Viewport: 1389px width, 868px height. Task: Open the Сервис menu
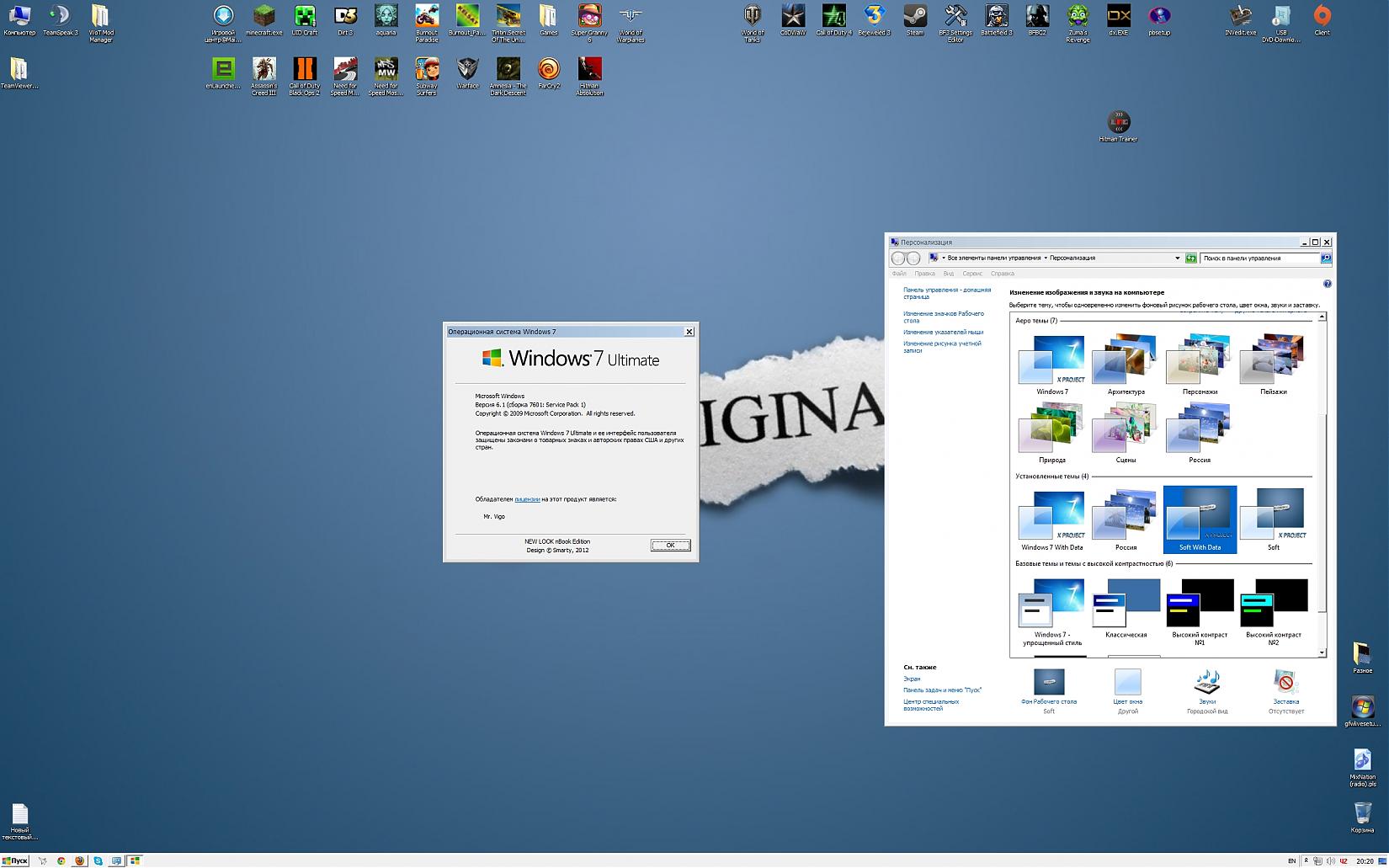pos(972,274)
